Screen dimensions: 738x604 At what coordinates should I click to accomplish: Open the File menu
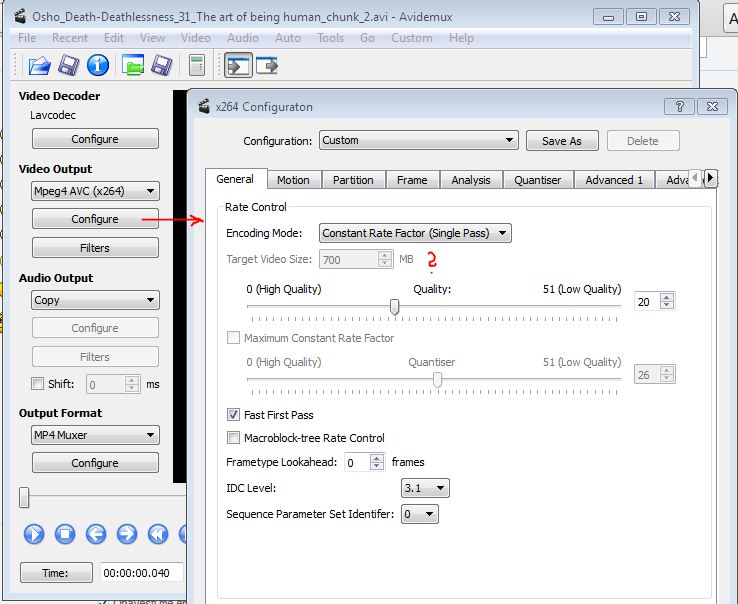pyautogui.click(x=27, y=38)
